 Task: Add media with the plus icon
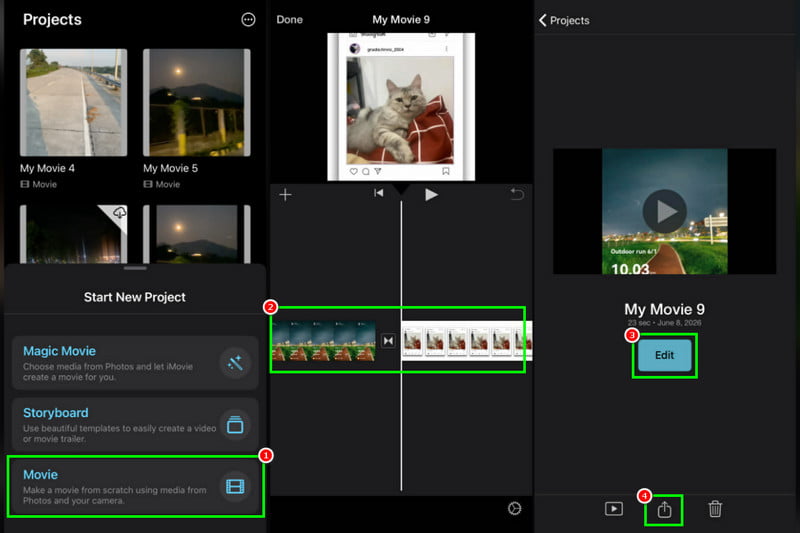(x=285, y=194)
